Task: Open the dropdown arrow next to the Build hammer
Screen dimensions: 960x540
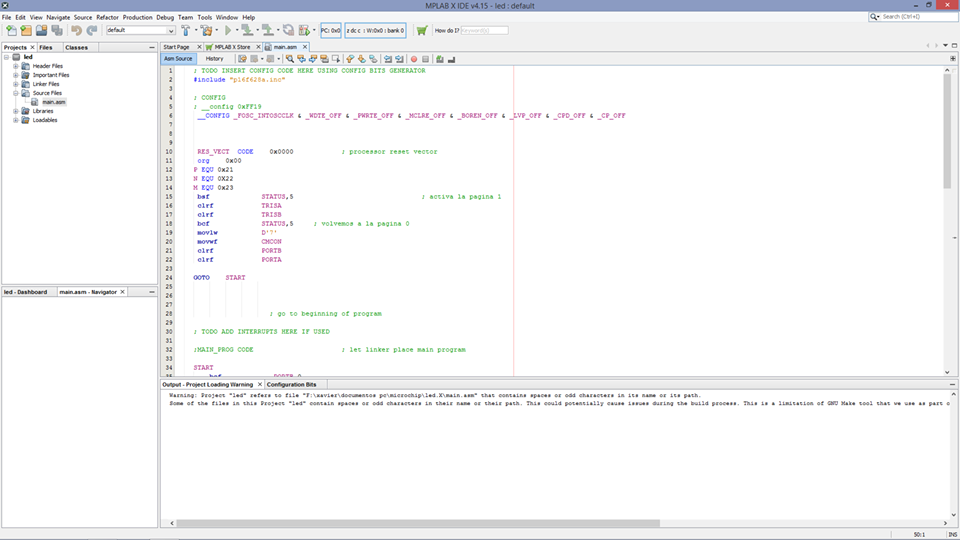Action: (196, 30)
